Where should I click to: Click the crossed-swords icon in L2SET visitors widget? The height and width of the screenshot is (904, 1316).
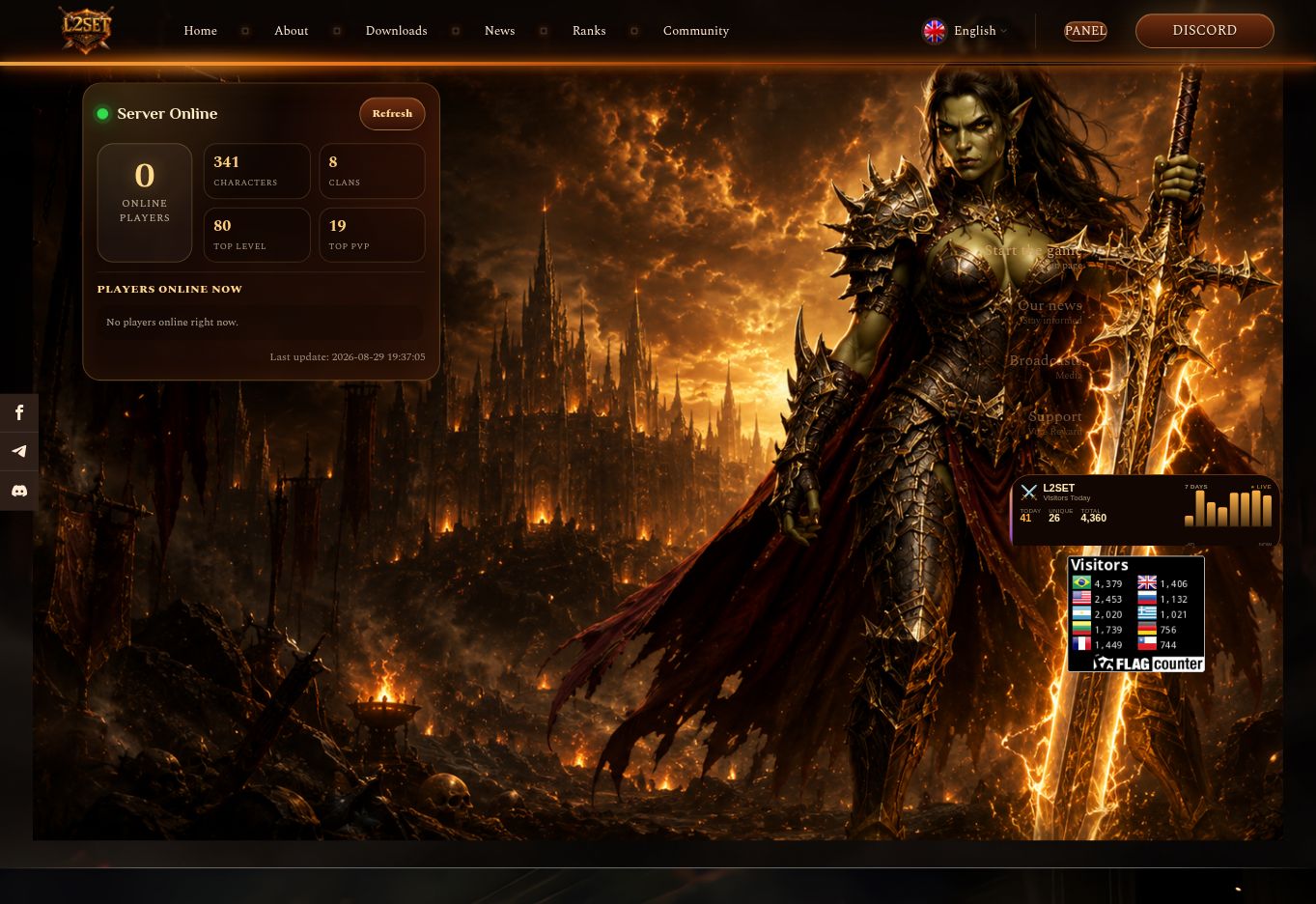(x=1029, y=493)
